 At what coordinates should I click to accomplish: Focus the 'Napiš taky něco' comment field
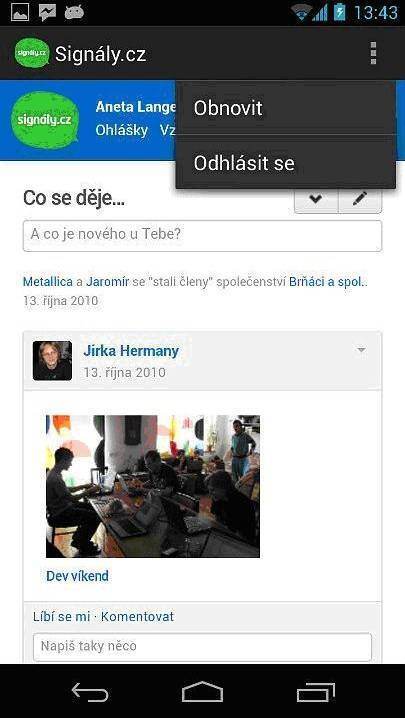202,647
